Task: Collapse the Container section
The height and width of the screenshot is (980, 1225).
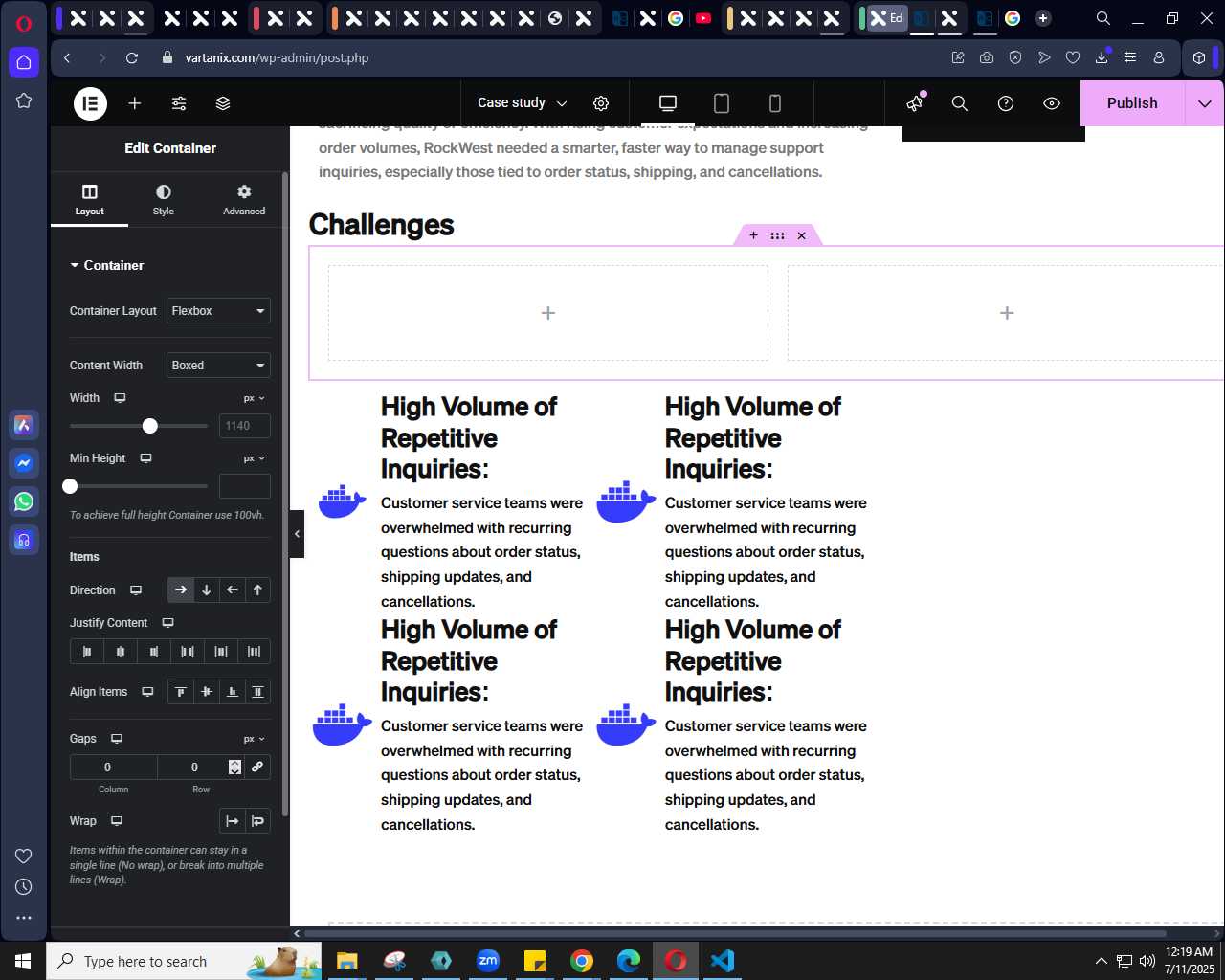Action: tap(106, 265)
